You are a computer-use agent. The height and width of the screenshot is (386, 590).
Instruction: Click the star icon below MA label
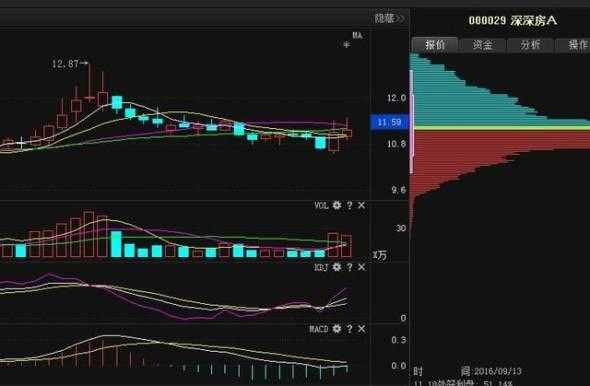click(347, 45)
